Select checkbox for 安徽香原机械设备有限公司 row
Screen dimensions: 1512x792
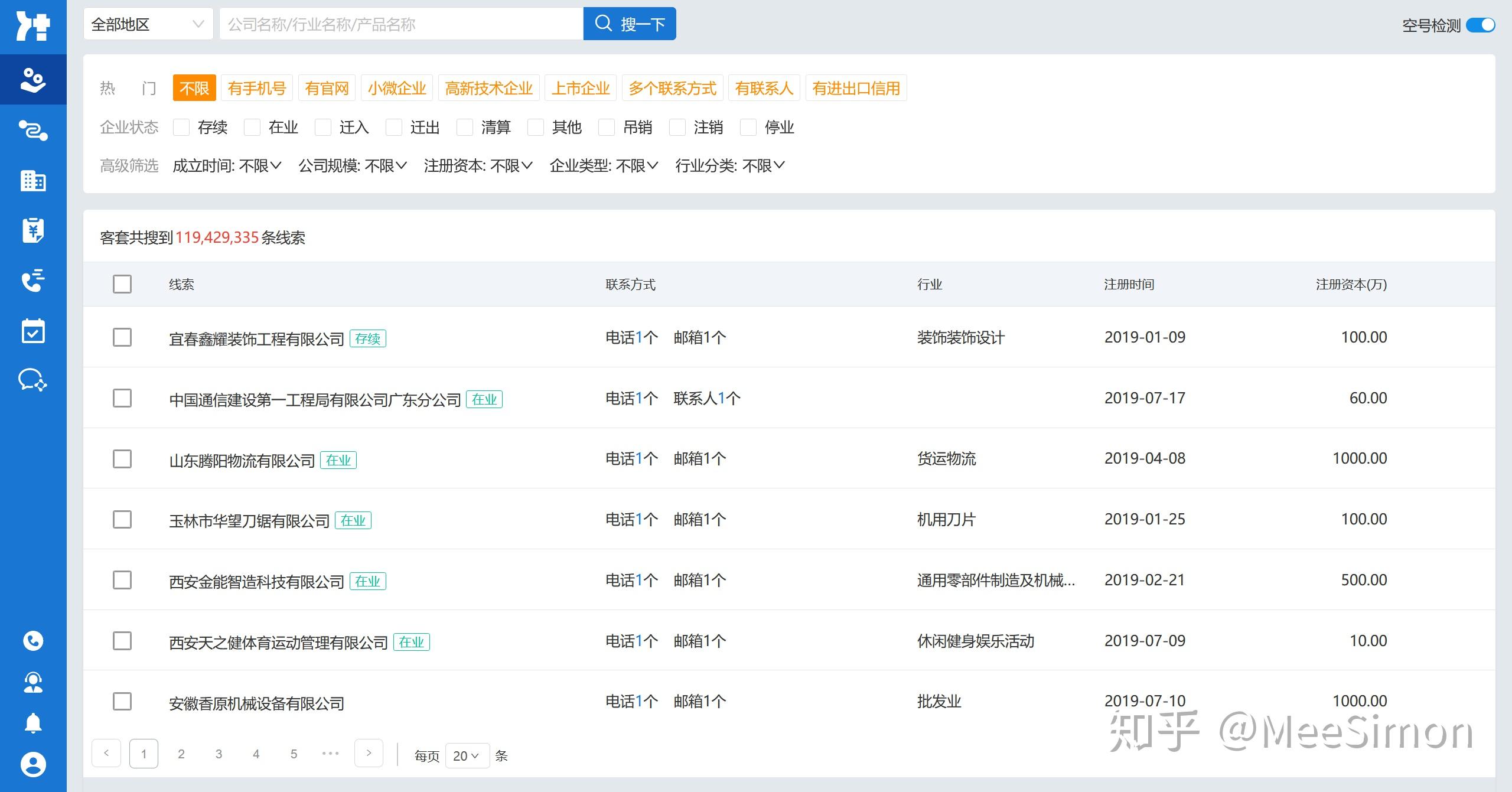pyautogui.click(x=122, y=702)
